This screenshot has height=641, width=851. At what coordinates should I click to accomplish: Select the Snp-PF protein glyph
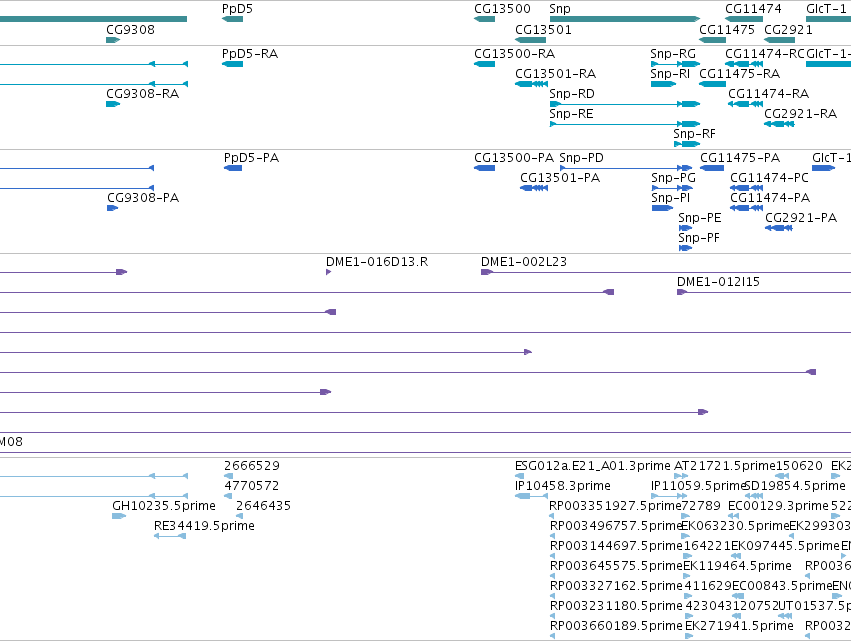(x=685, y=248)
